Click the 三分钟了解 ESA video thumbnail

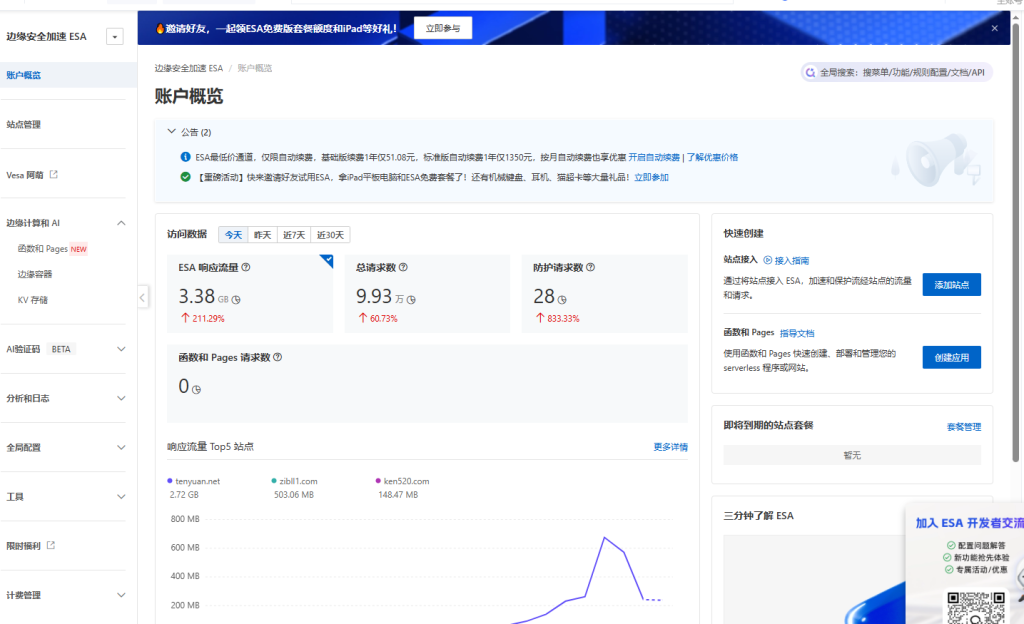pos(814,580)
